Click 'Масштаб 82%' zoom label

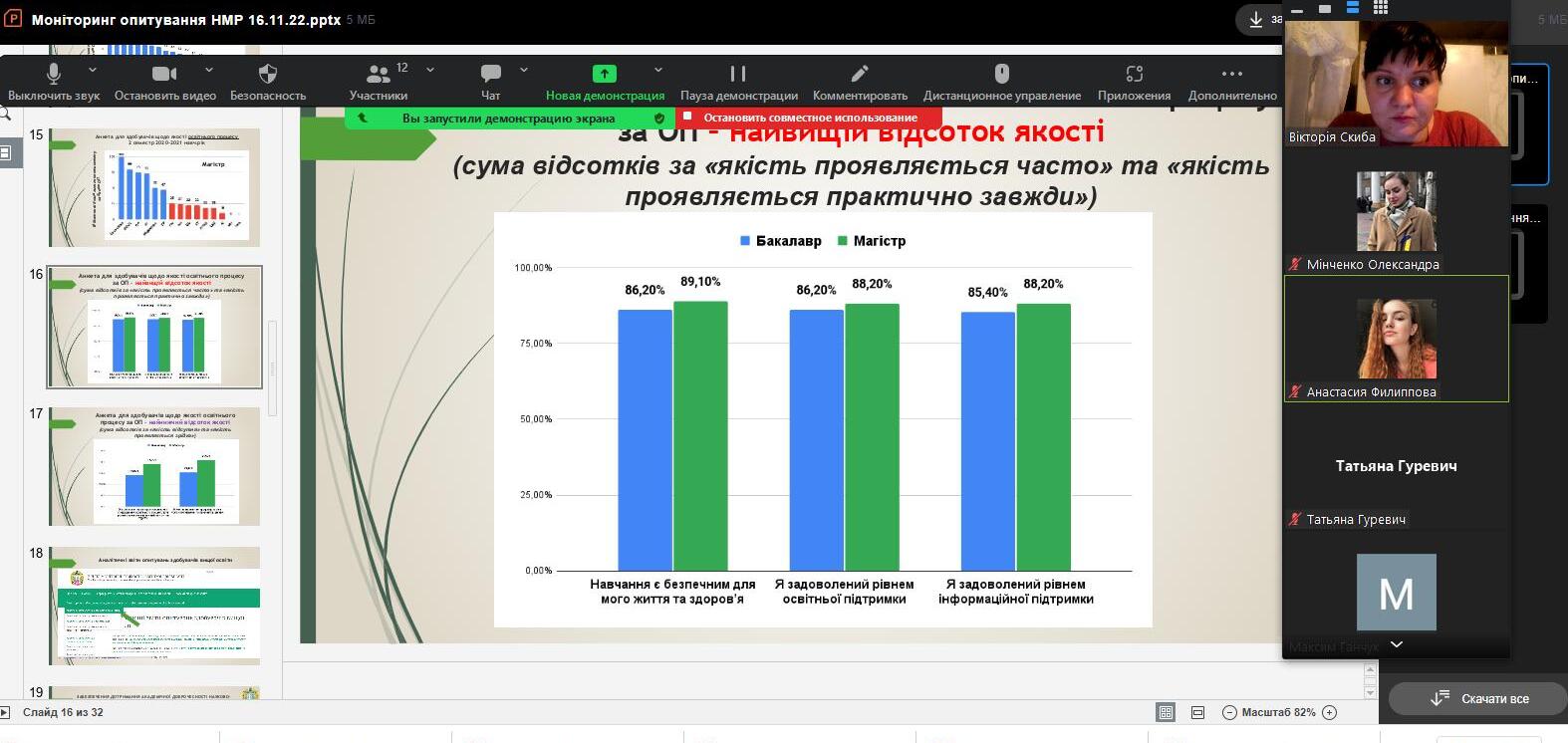tap(1279, 712)
